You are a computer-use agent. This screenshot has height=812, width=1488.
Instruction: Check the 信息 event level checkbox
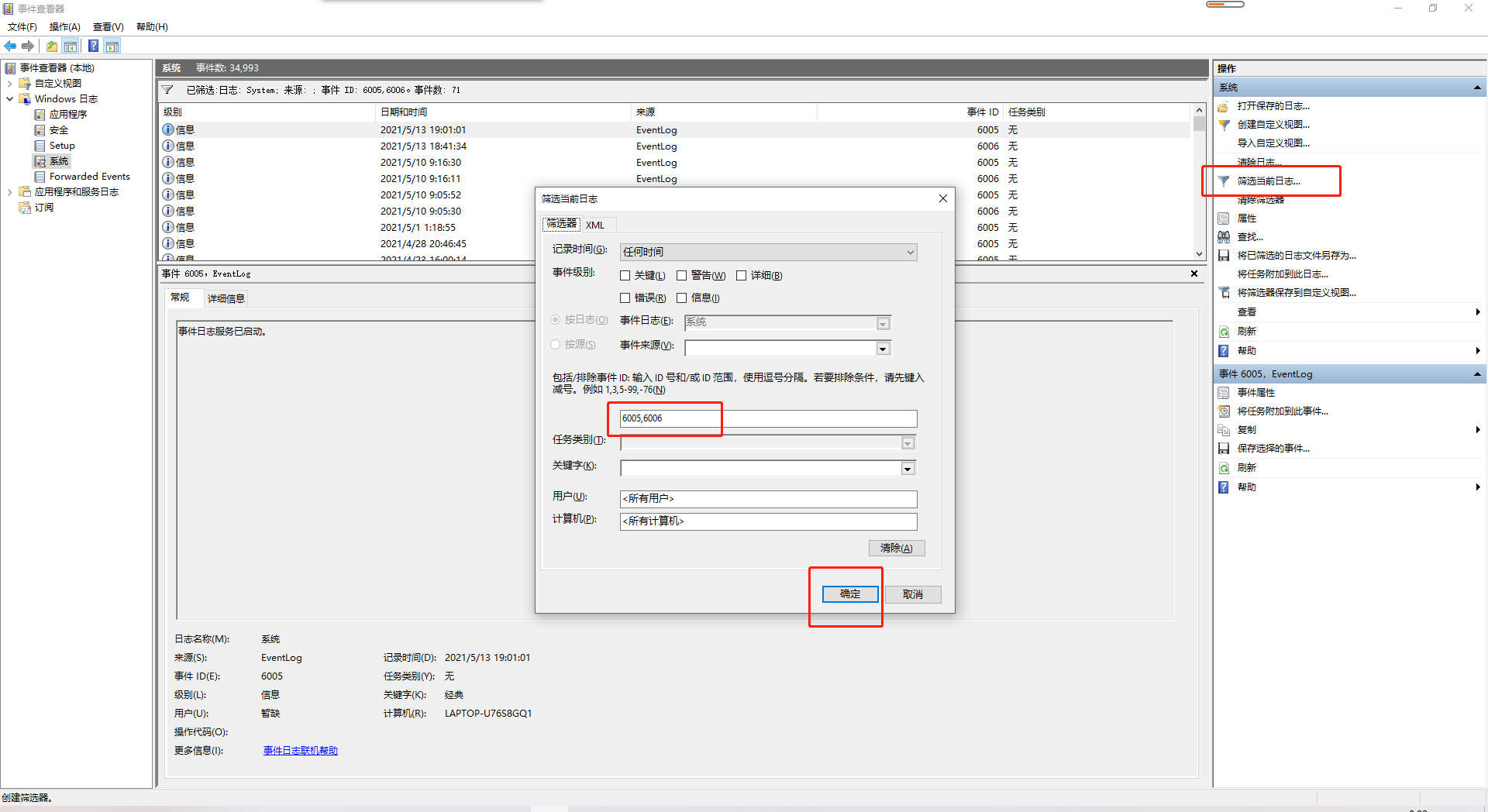(682, 298)
